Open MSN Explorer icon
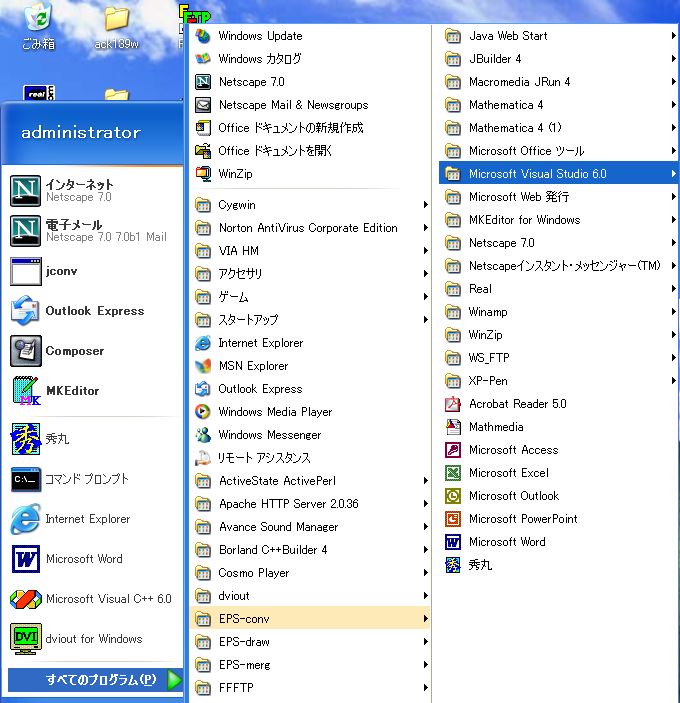This screenshot has height=703, width=680. click(203, 366)
